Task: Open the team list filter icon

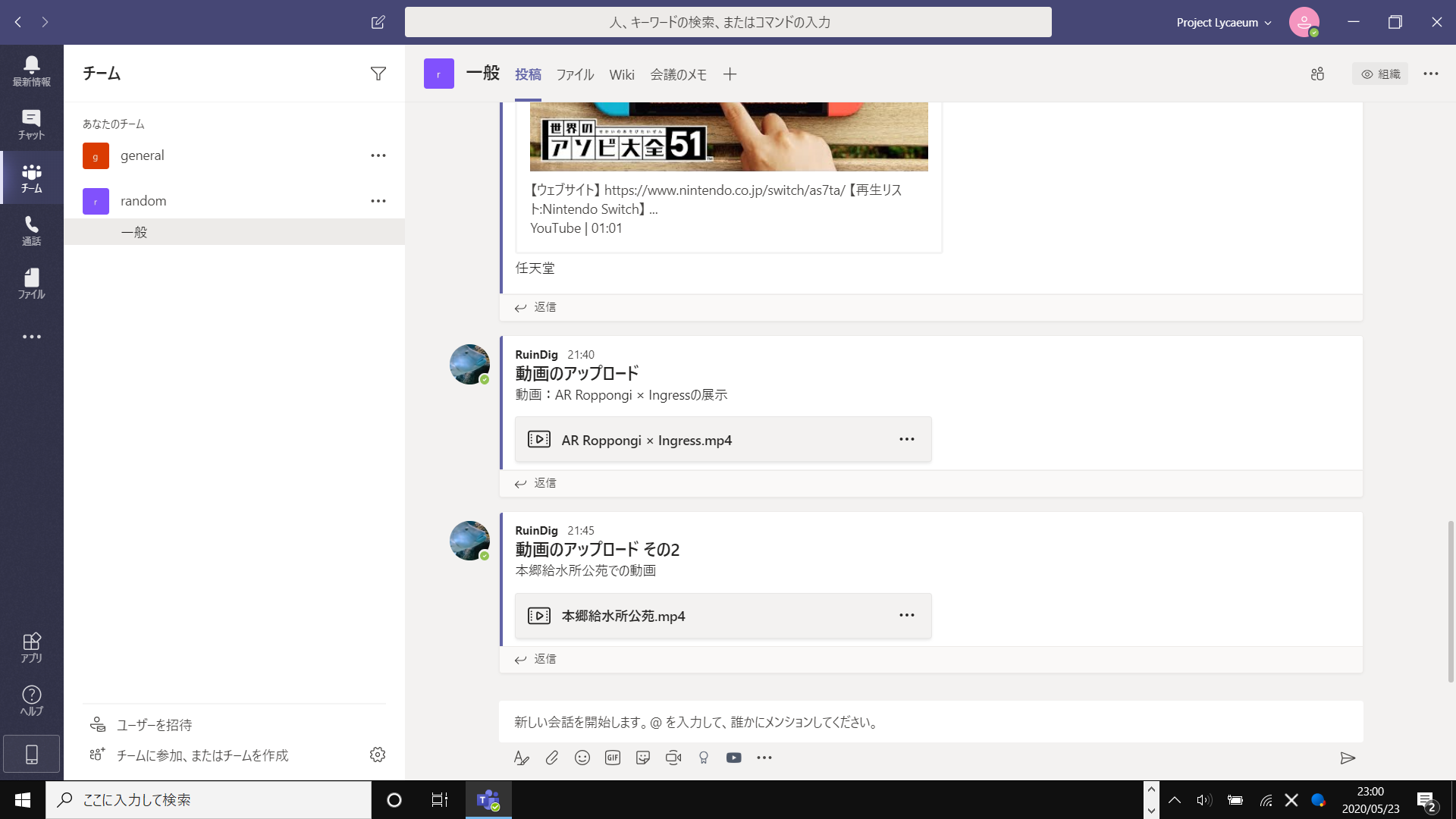Action: pyautogui.click(x=378, y=73)
